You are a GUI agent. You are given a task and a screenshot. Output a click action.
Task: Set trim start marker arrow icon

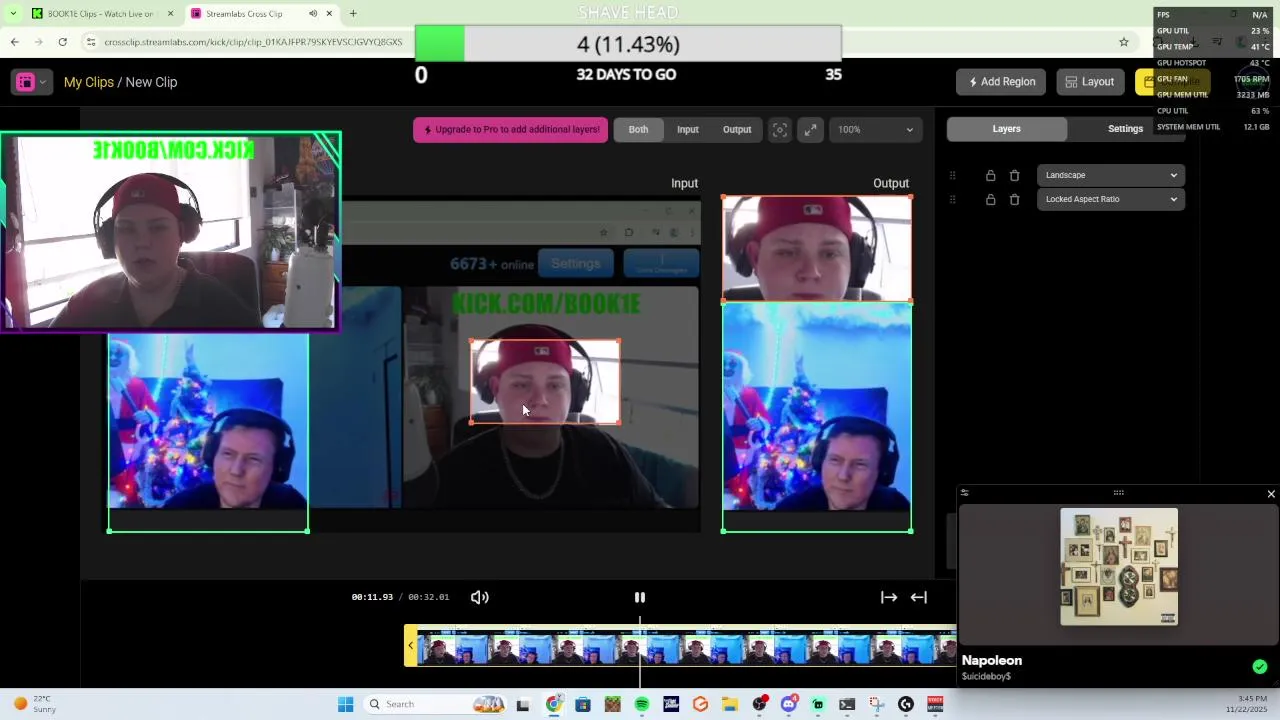point(889,597)
